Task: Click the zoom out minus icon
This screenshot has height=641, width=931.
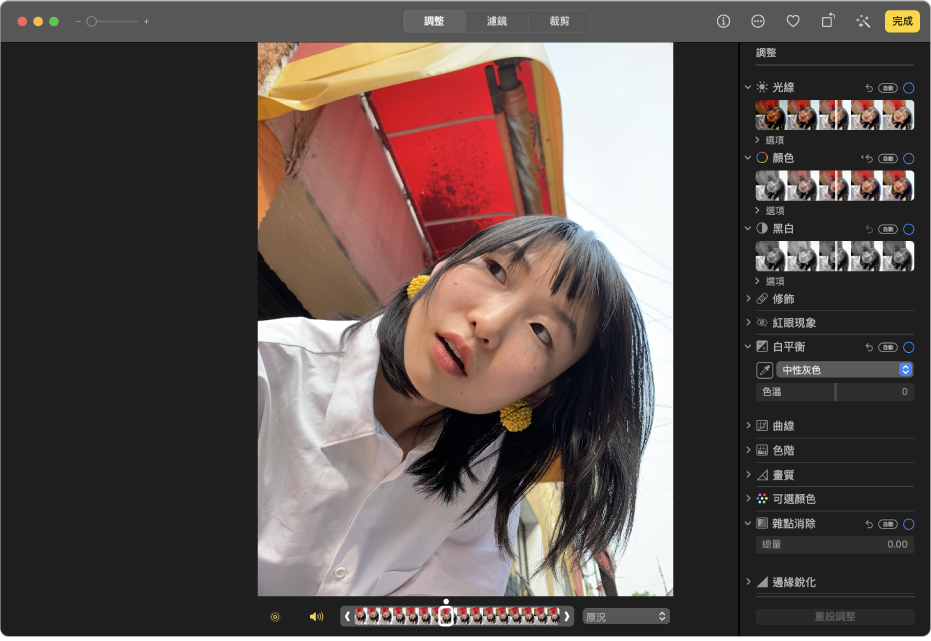Action: point(78,21)
